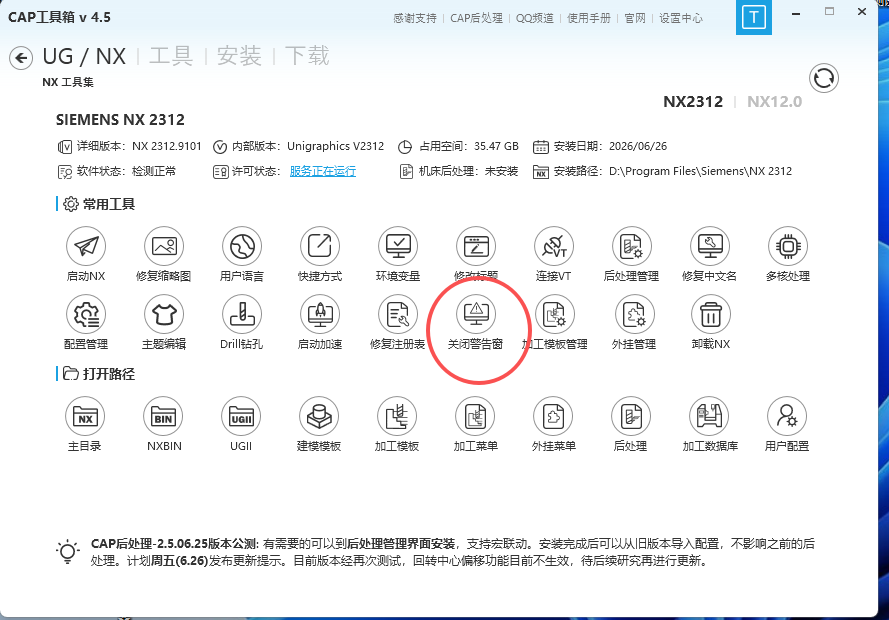Viewport: 889px width, 620px height.
Task: Open the UGII folder path
Action: pos(241,417)
